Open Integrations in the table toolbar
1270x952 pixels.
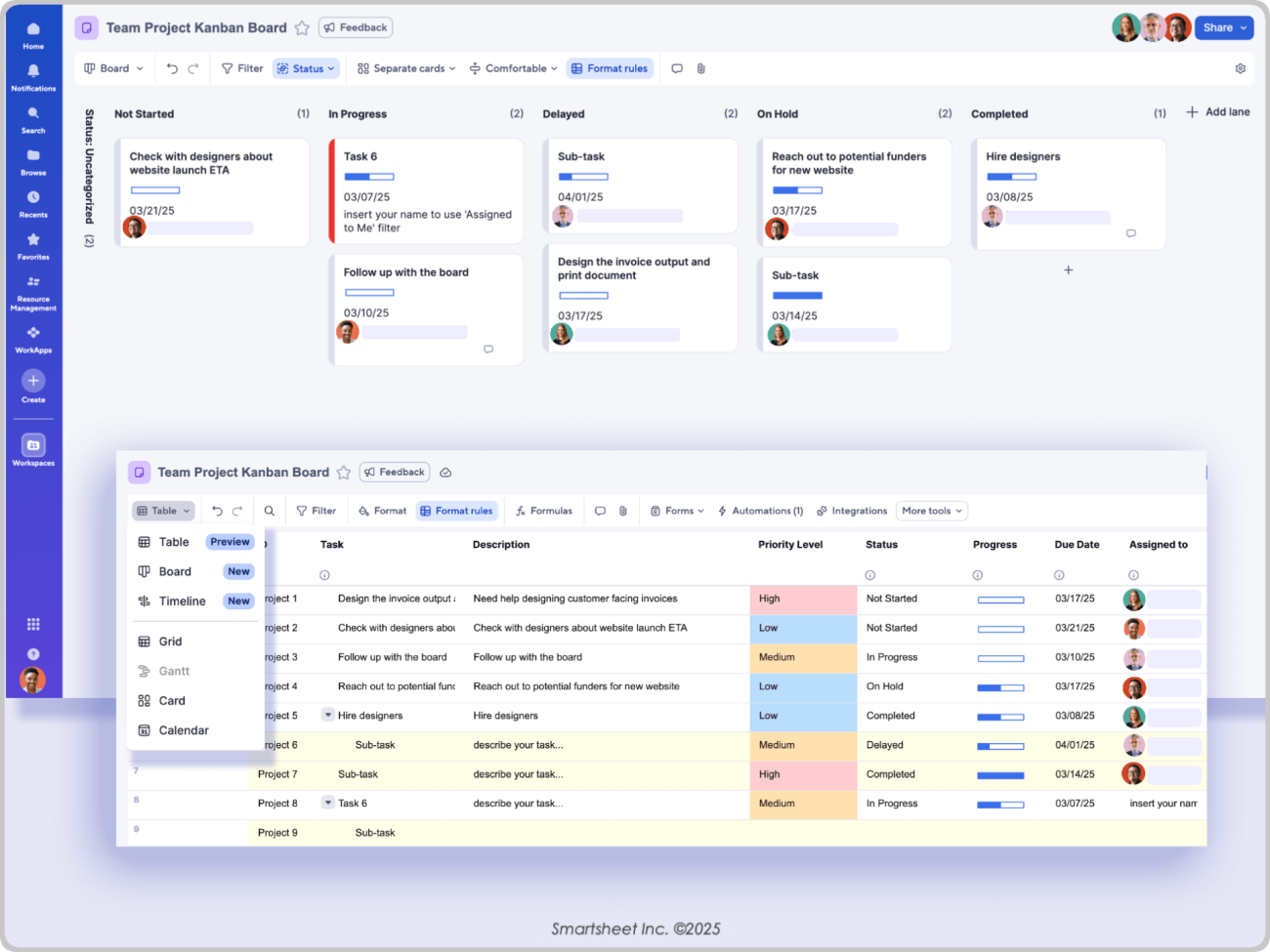[852, 511]
